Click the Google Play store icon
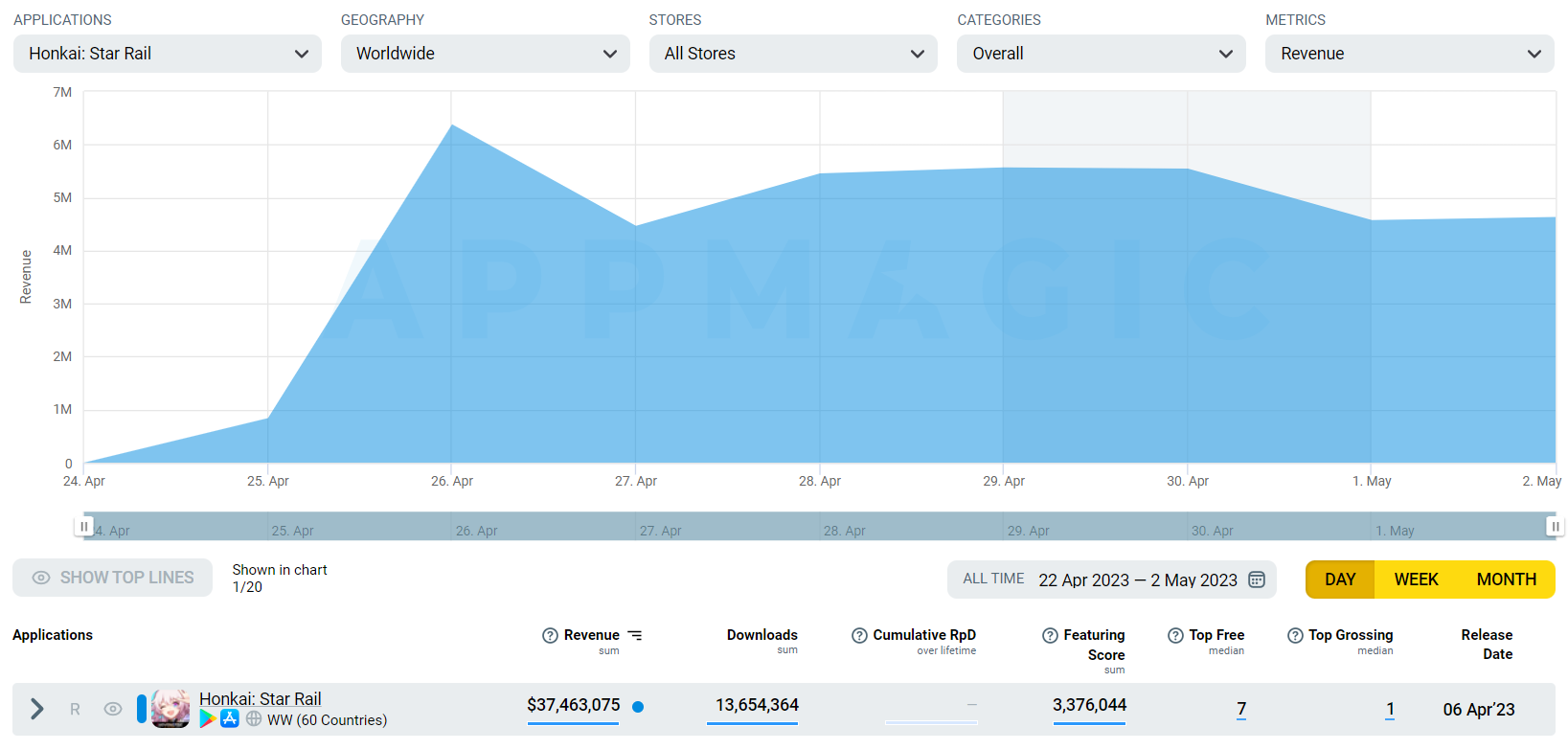 (x=207, y=718)
